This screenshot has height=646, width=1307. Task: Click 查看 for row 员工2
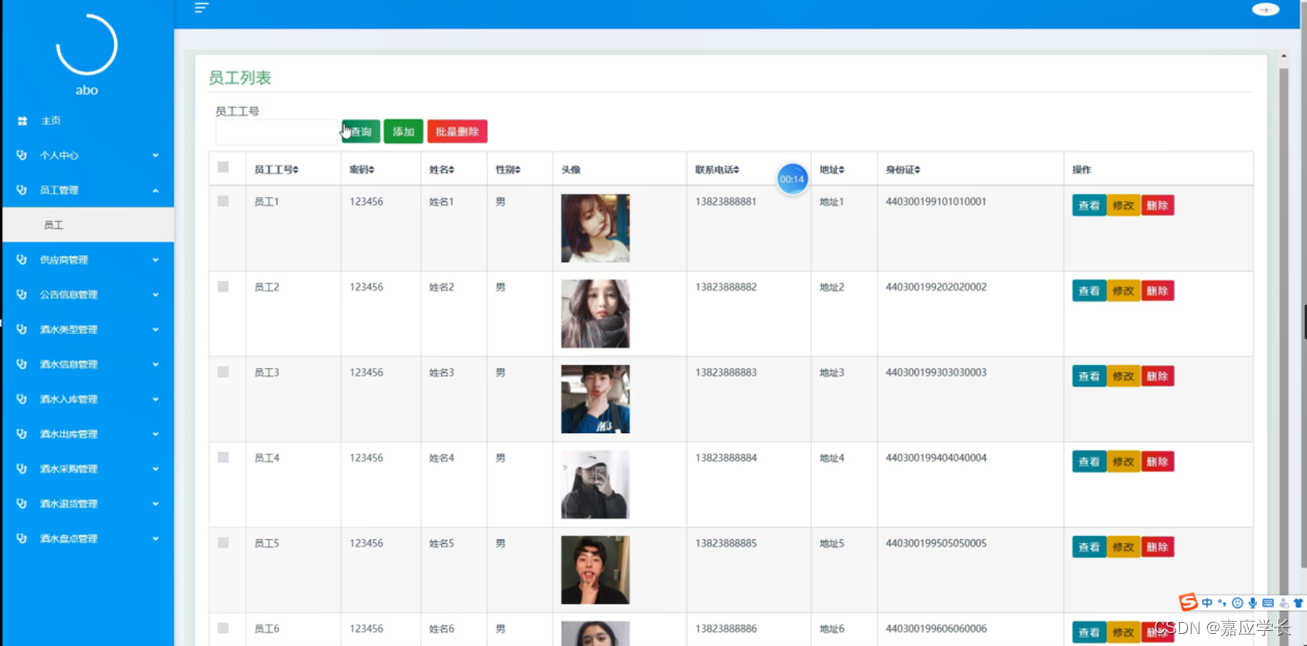pos(1089,291)
